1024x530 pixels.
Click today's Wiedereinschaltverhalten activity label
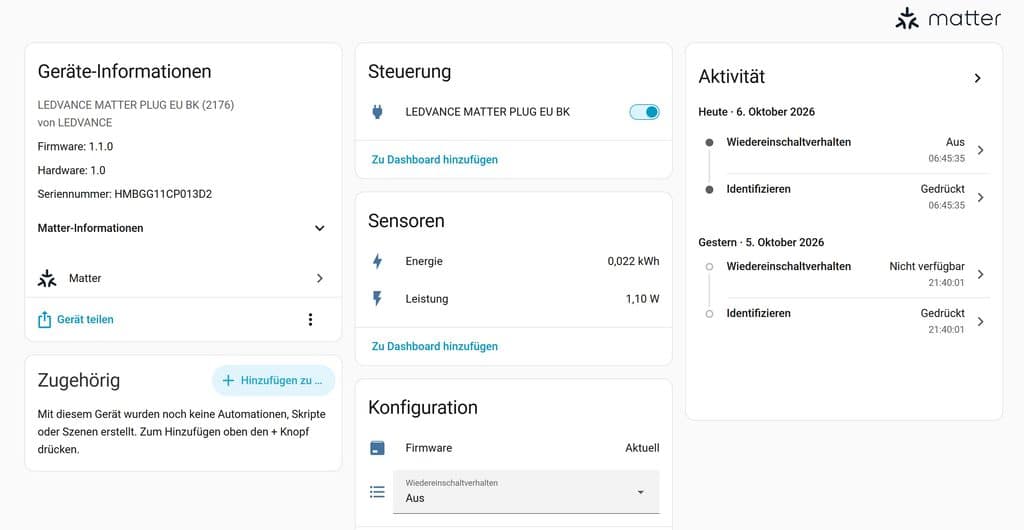[x=788, y=142]
